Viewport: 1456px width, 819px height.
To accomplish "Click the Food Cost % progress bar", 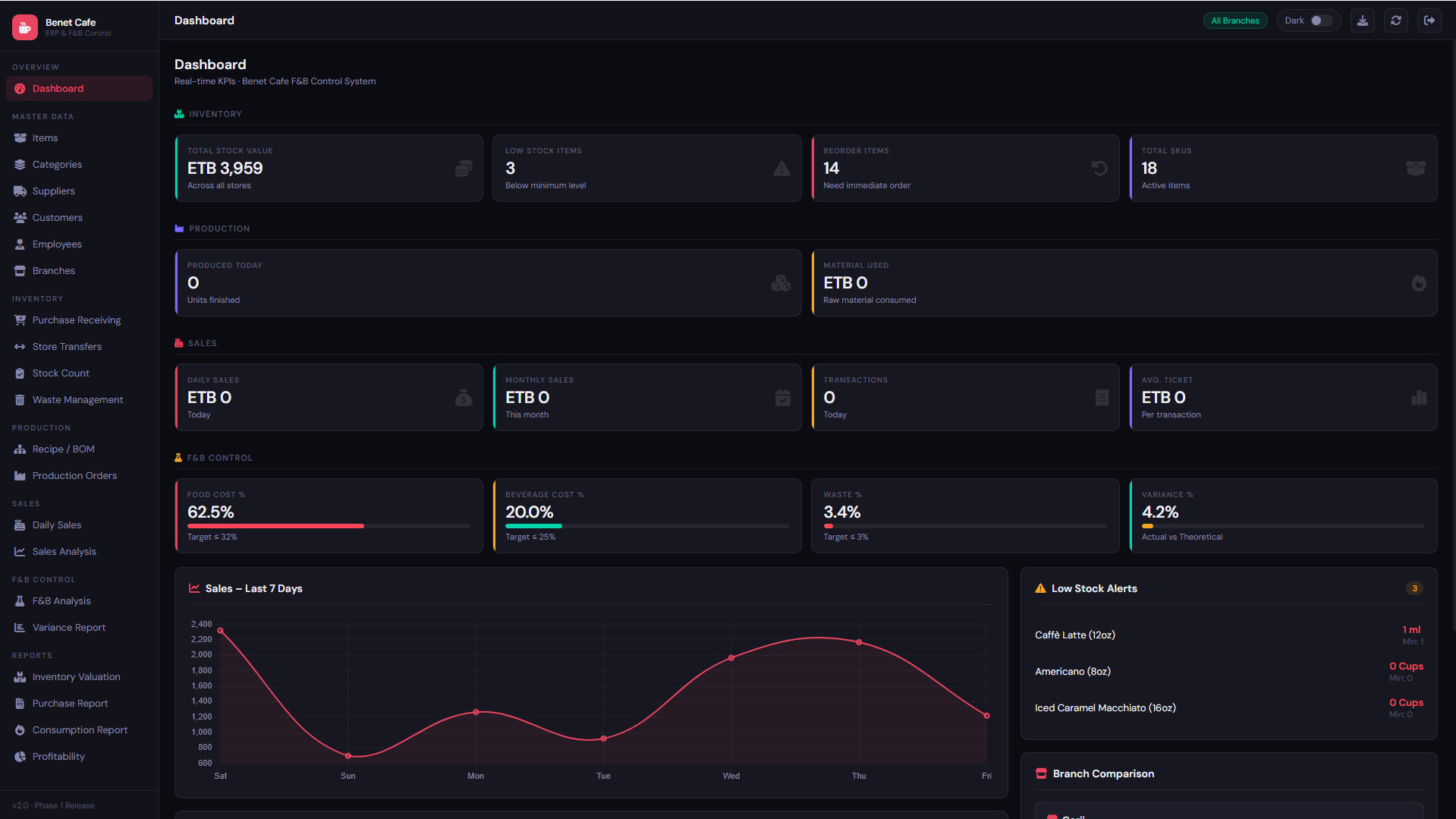I will [x=329, y=526].
